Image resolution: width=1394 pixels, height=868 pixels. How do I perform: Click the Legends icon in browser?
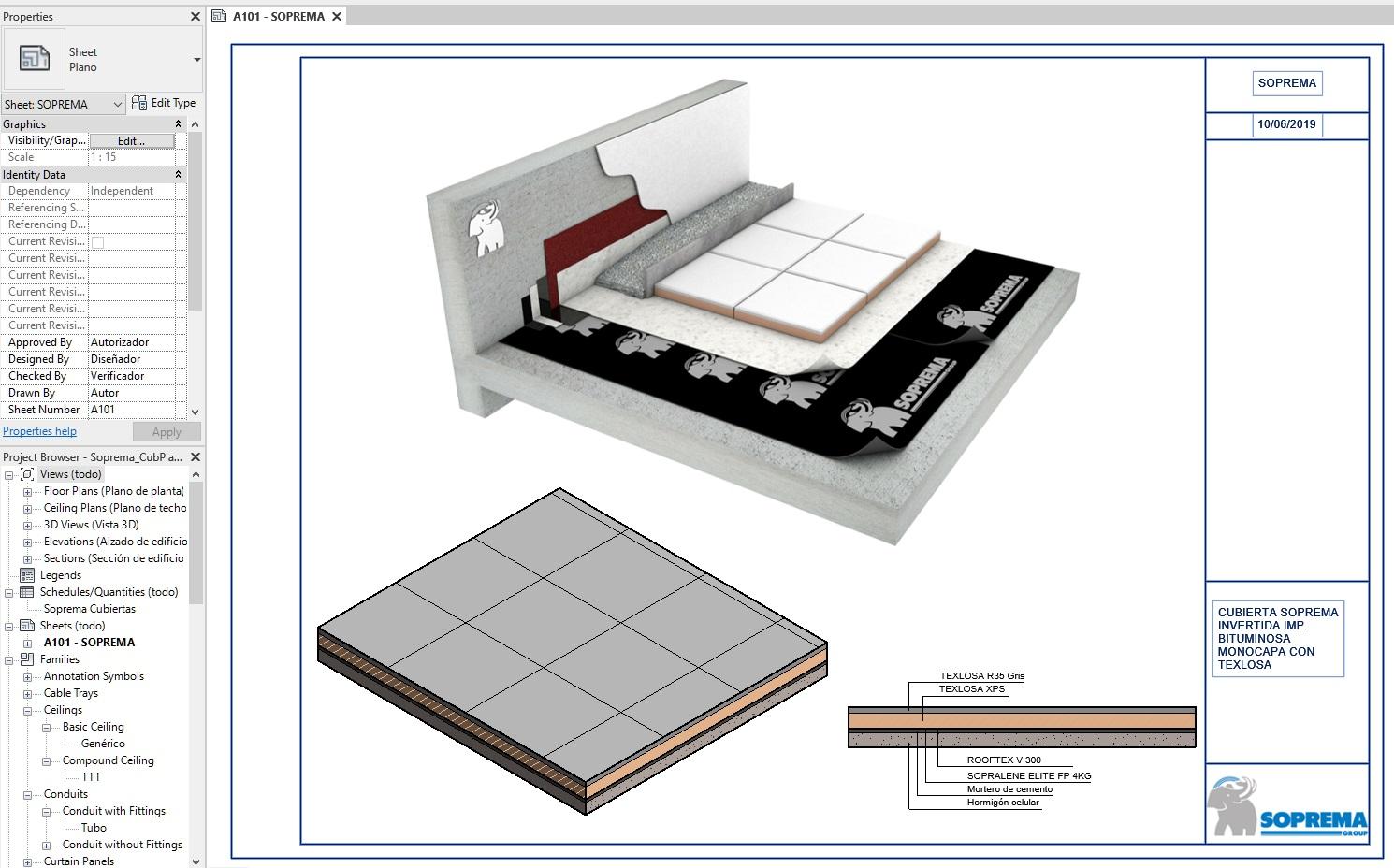pos(27,575)
